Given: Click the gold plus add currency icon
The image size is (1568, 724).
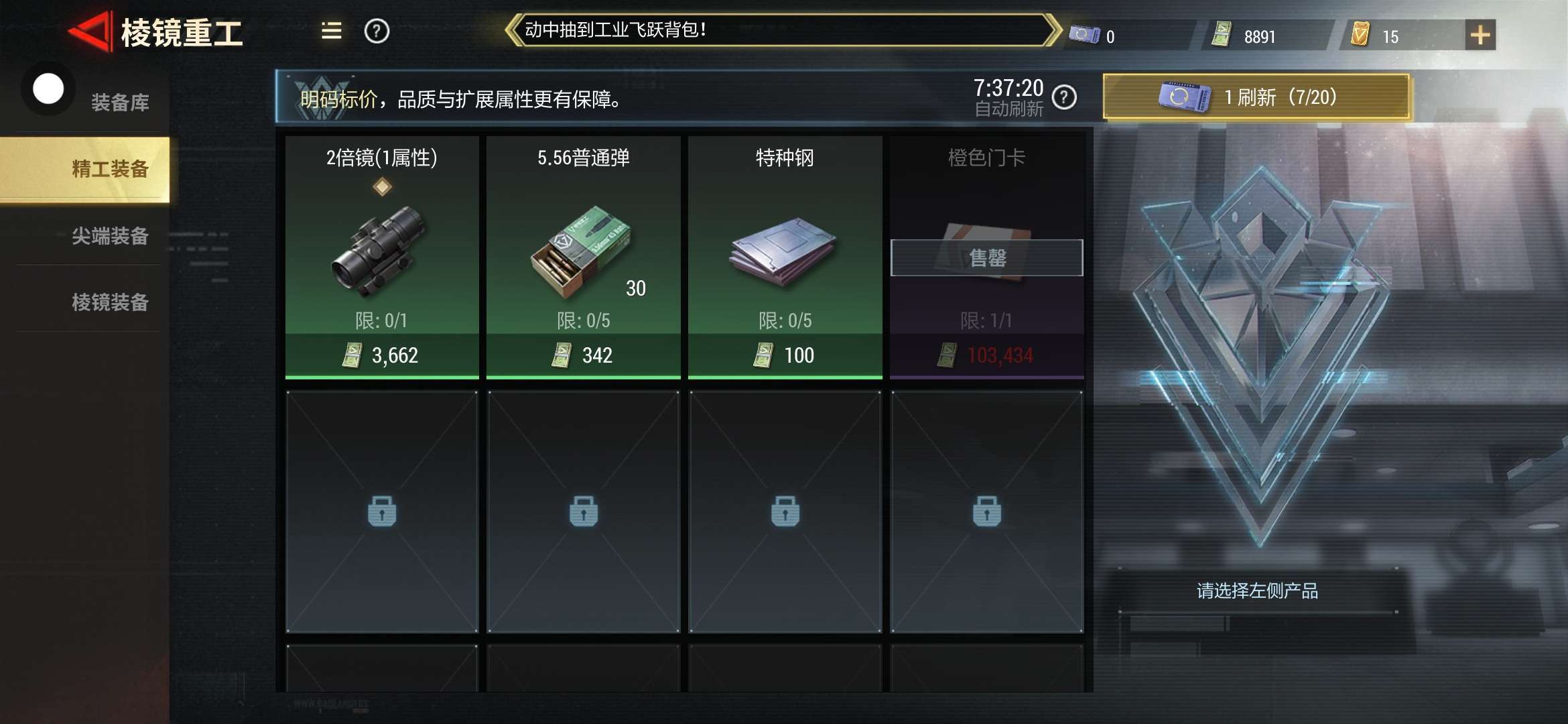Looking at the screenshot, I should pos(1480,35).
